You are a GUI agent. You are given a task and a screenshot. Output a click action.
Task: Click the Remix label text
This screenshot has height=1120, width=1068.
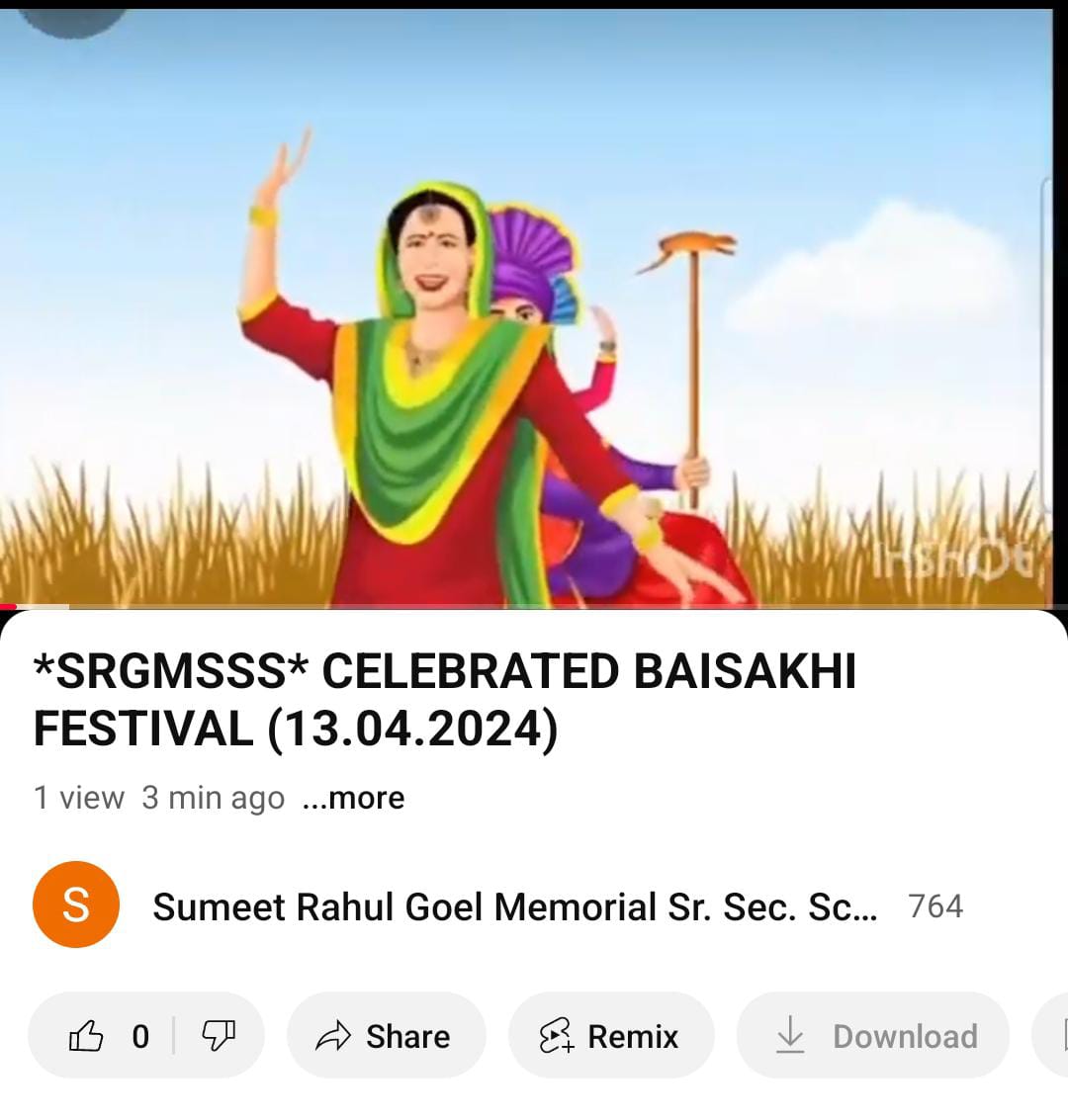[633, 1036]
